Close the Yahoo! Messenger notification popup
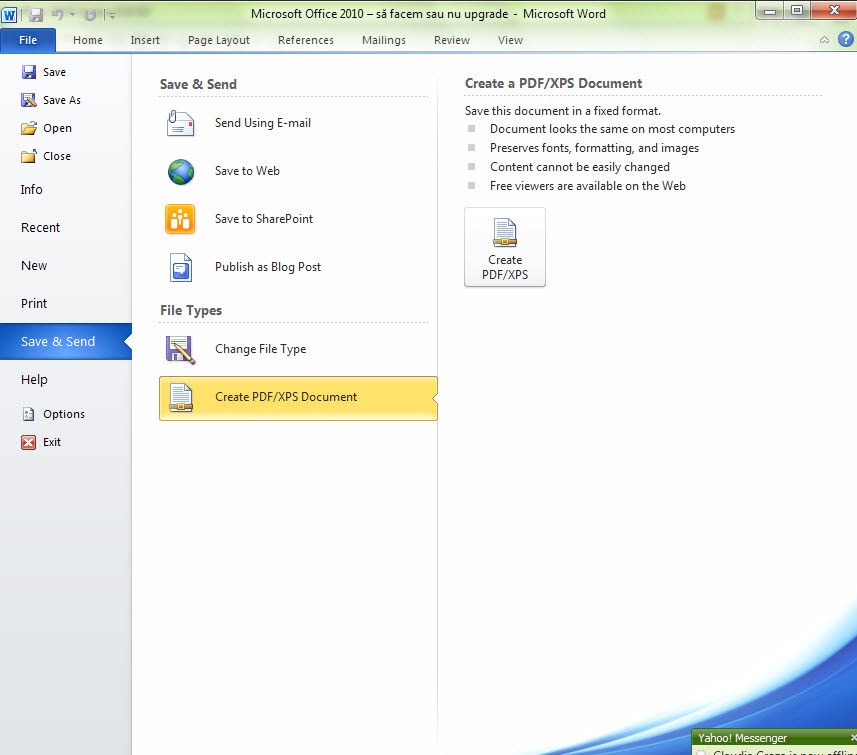 point(853,738)
